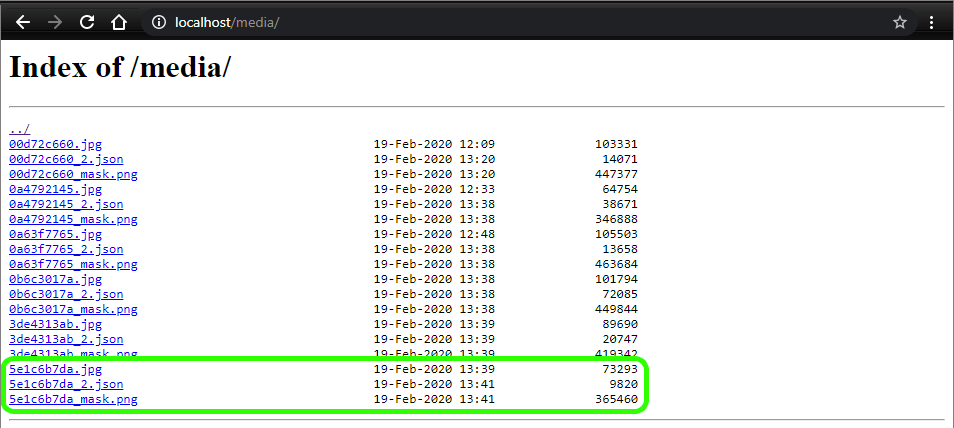Click file size 9820 in listing
Viewport: 954px width, 428px height.
click(624, 385)
